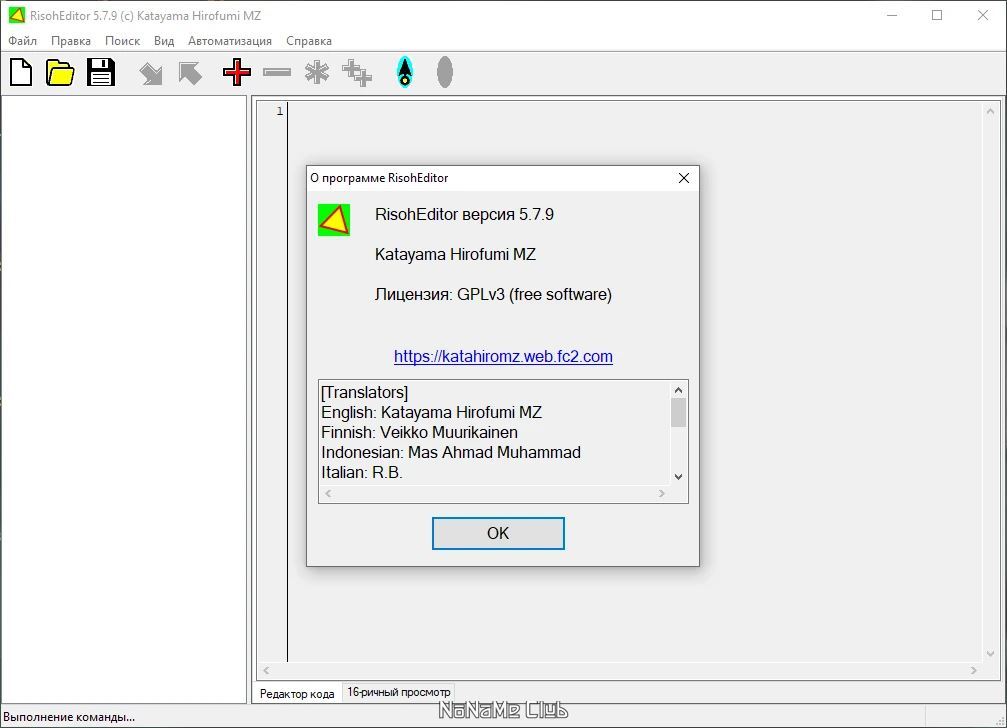Open the Справка menu
This screenshot has height=728, width=1007.
coord(309,40)
